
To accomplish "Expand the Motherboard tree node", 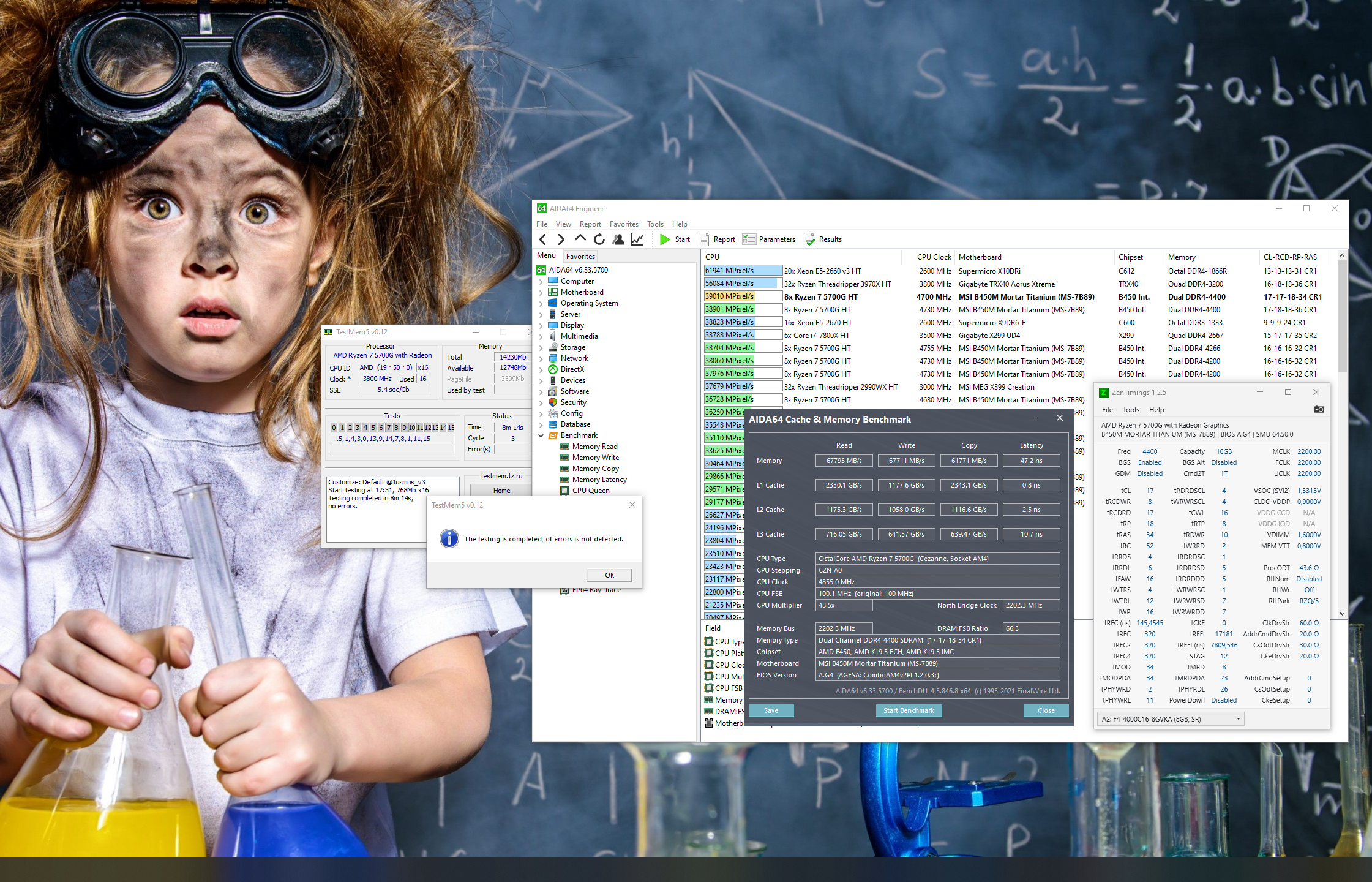I will (x=541, y=293).
